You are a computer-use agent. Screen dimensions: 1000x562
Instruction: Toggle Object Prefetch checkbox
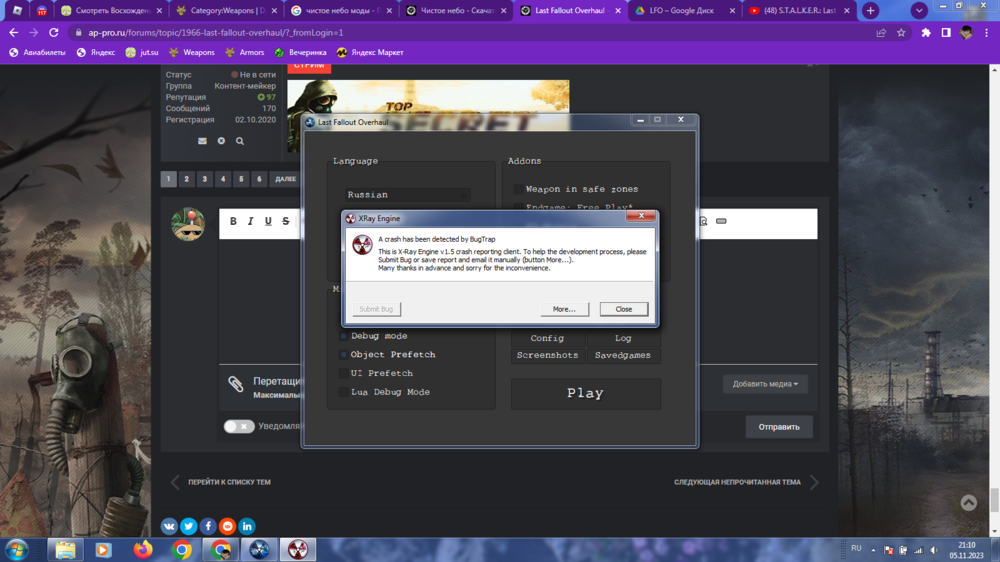click(x=344, y=355)
